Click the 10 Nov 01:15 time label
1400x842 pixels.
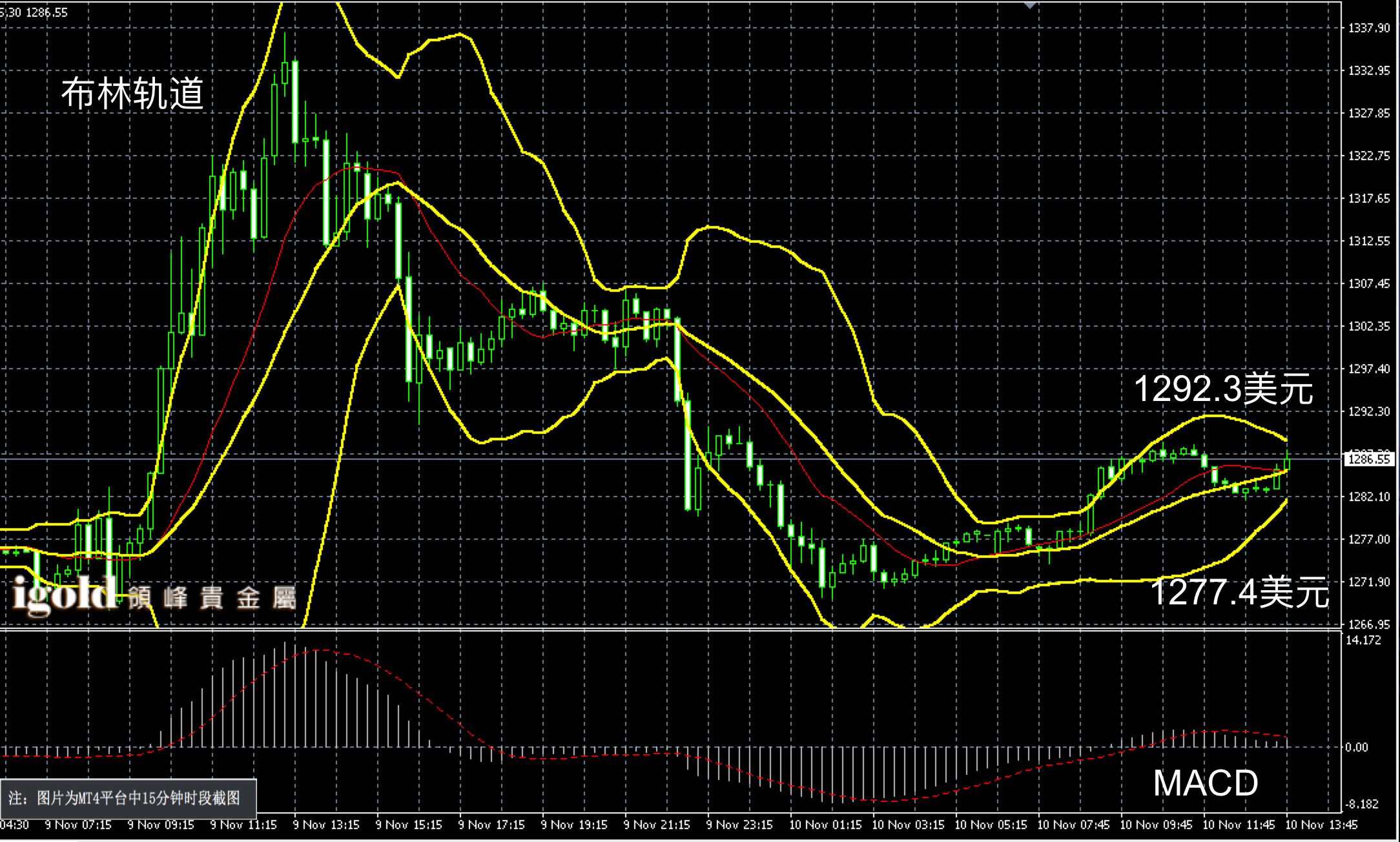[825, 825]
